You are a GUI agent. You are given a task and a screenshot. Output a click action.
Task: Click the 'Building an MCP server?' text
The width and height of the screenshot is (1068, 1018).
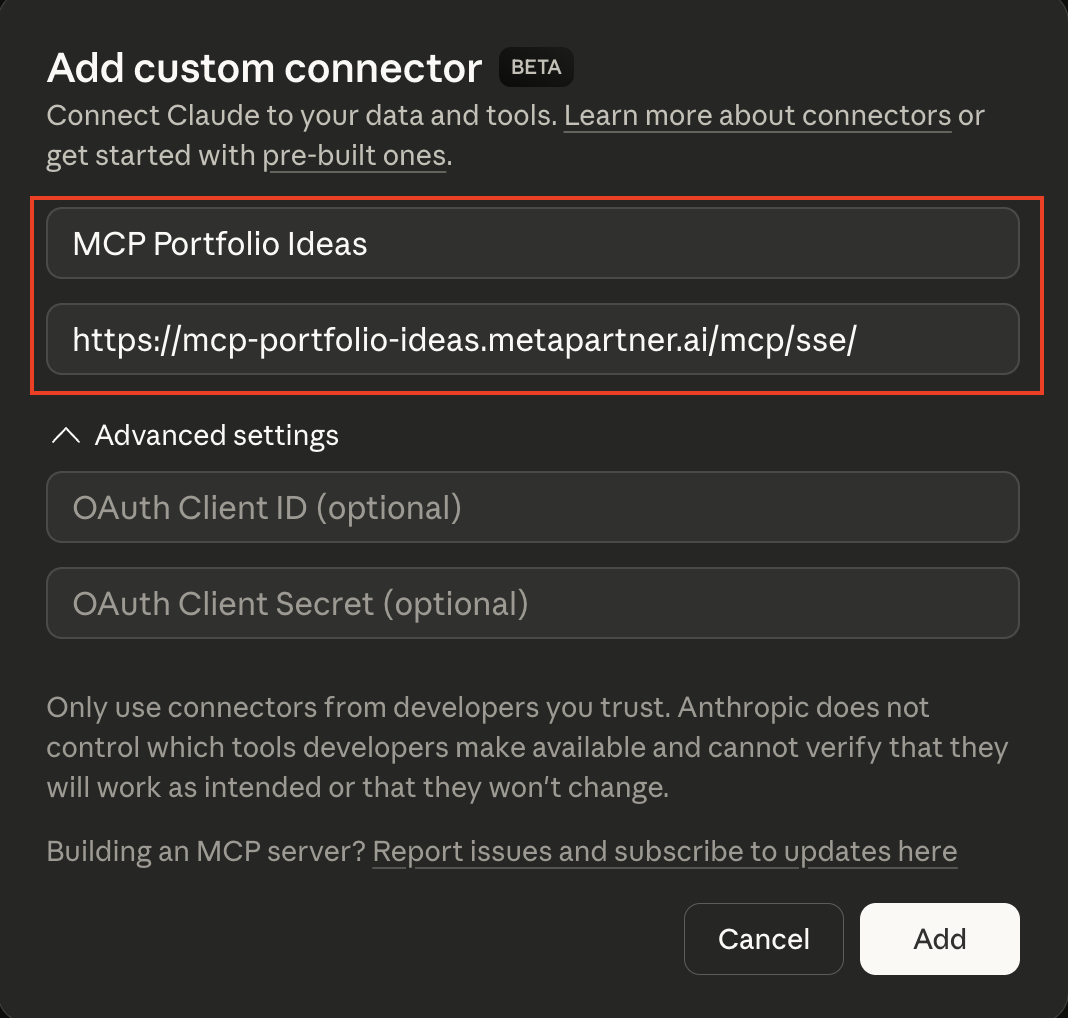coord(206,851)
